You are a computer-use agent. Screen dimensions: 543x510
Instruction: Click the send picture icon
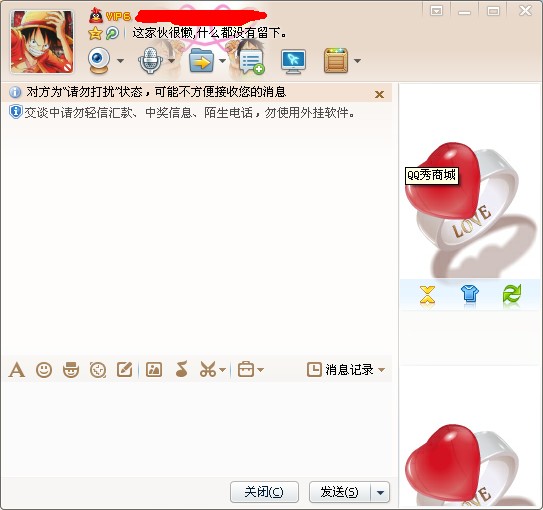coord(154,370)
